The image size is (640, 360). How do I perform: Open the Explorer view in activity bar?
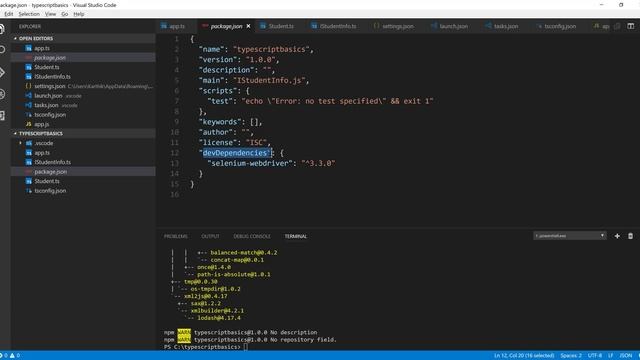[x=2, y=29]
